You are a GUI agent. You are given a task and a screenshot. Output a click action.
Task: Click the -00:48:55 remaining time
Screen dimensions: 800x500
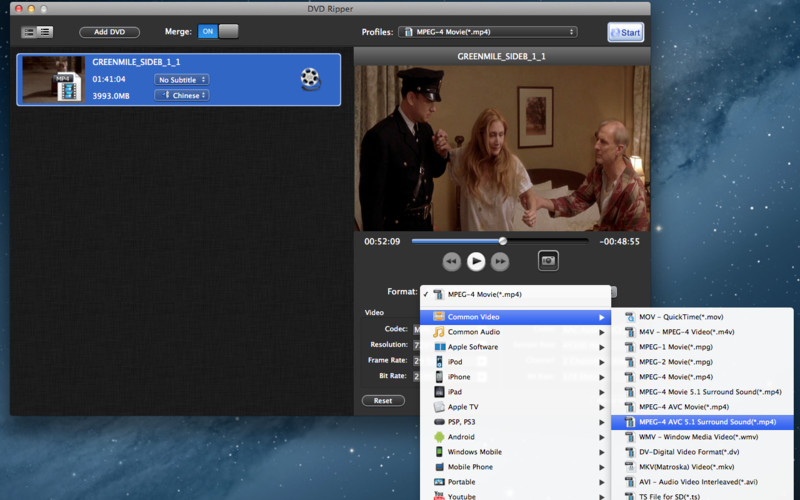click(619, 241)
